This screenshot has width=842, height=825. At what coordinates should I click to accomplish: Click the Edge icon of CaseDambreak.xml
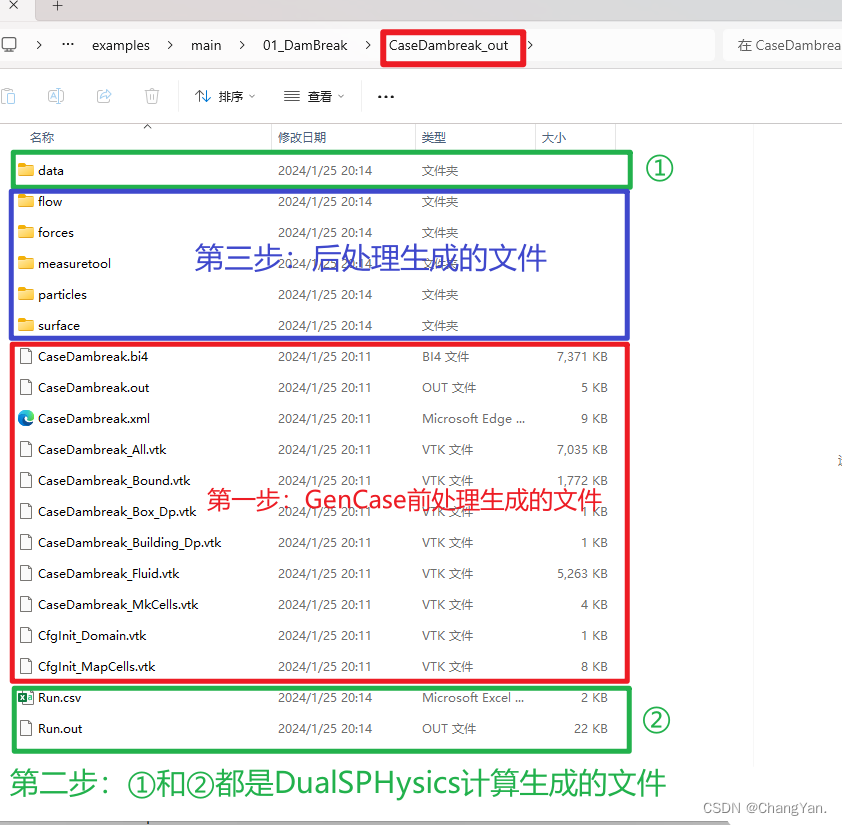[x=26, y=418]
